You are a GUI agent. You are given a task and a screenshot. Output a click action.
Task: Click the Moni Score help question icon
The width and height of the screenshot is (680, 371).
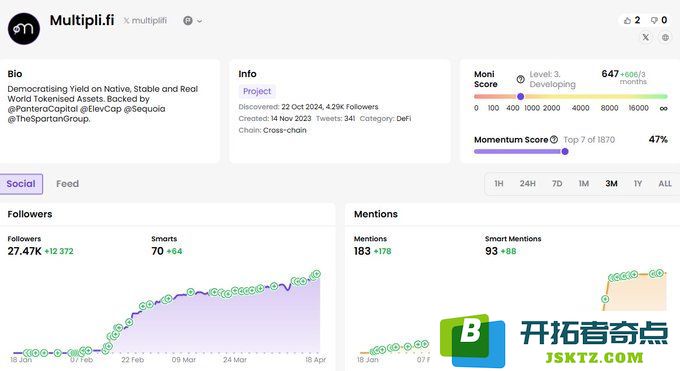tap(520, 79)
